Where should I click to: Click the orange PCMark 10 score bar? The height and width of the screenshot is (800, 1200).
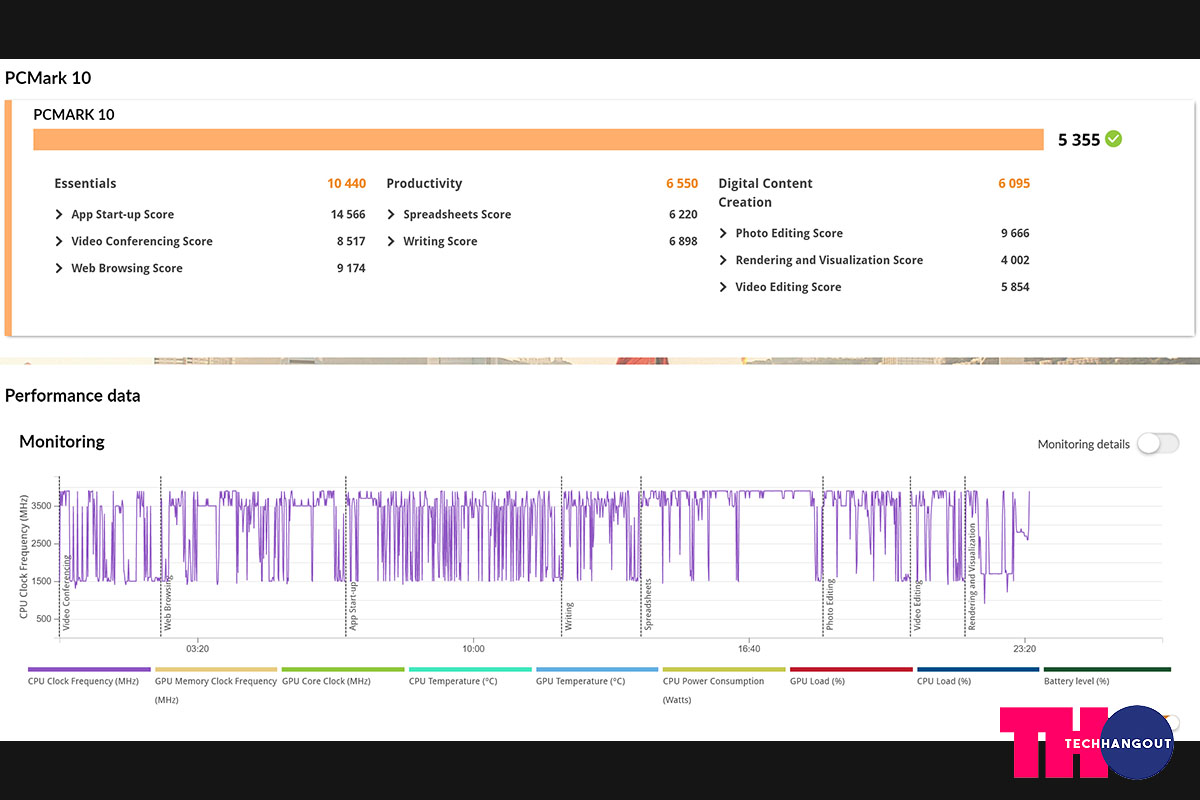539,139
